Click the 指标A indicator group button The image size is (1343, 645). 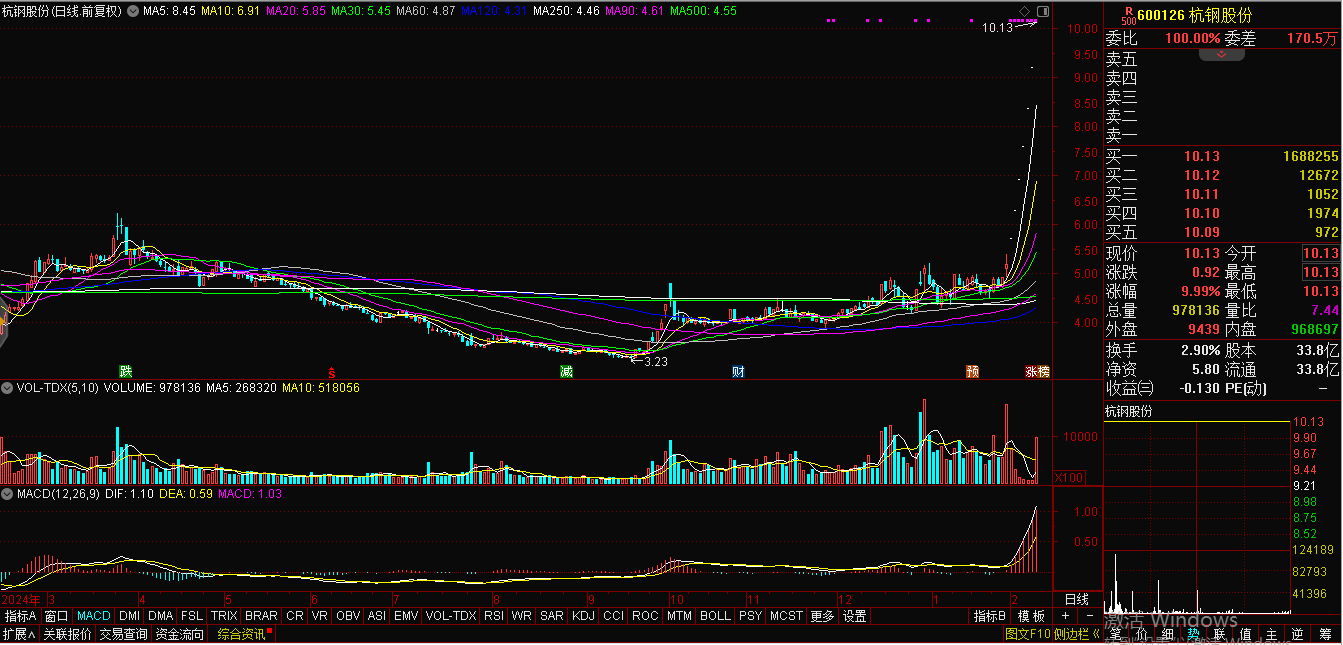pos(20,616)
